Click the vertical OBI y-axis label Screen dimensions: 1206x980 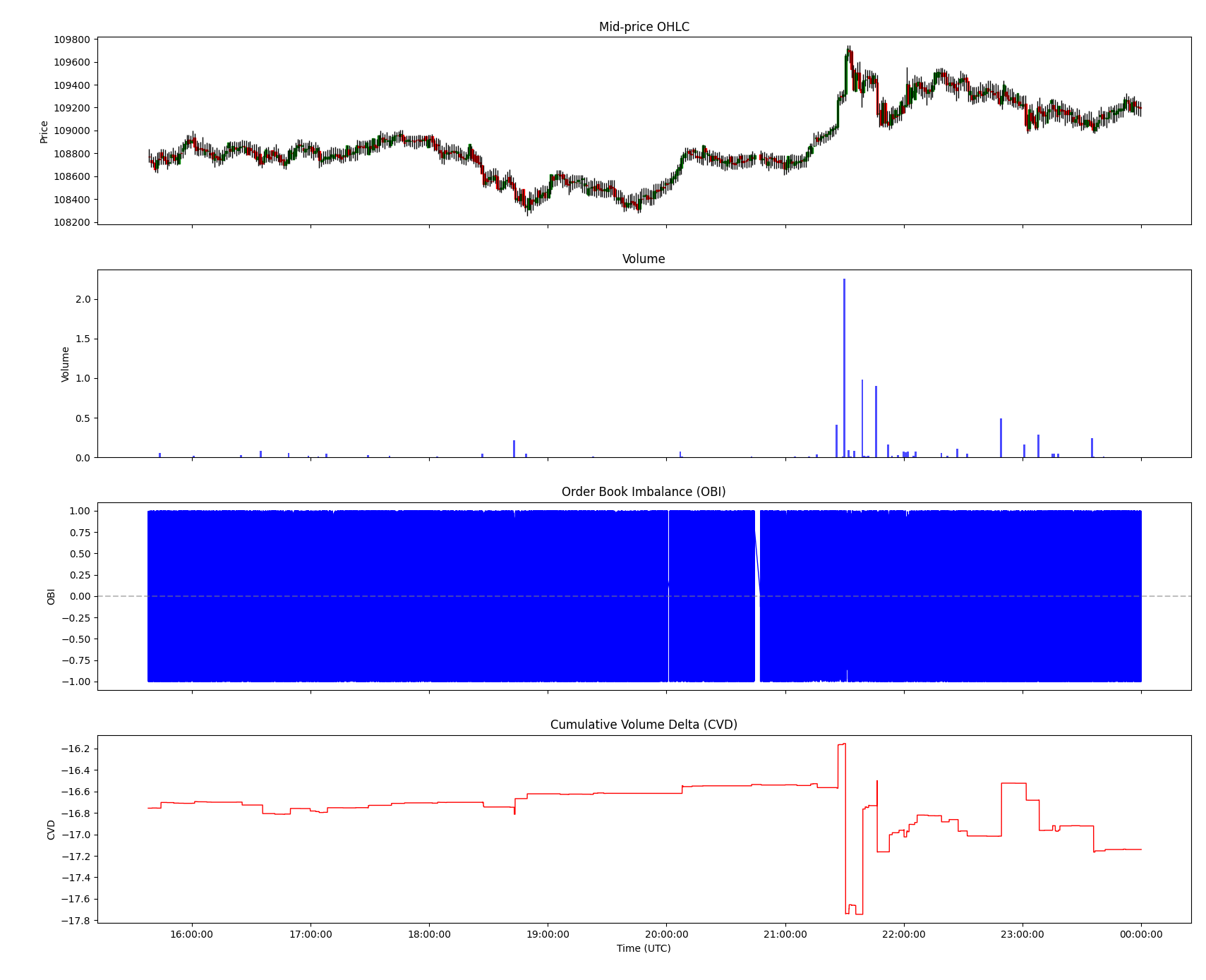click(51, 596)
